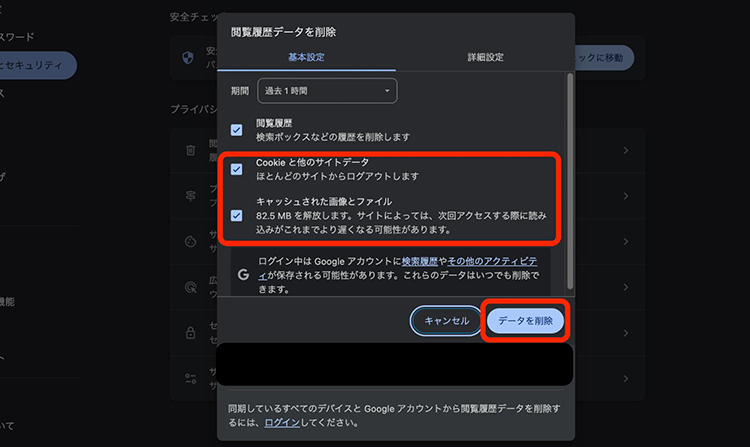Click the text ほとんどのサイトからログアウトします
Viewport: 750px width, 447px height.
337,176
